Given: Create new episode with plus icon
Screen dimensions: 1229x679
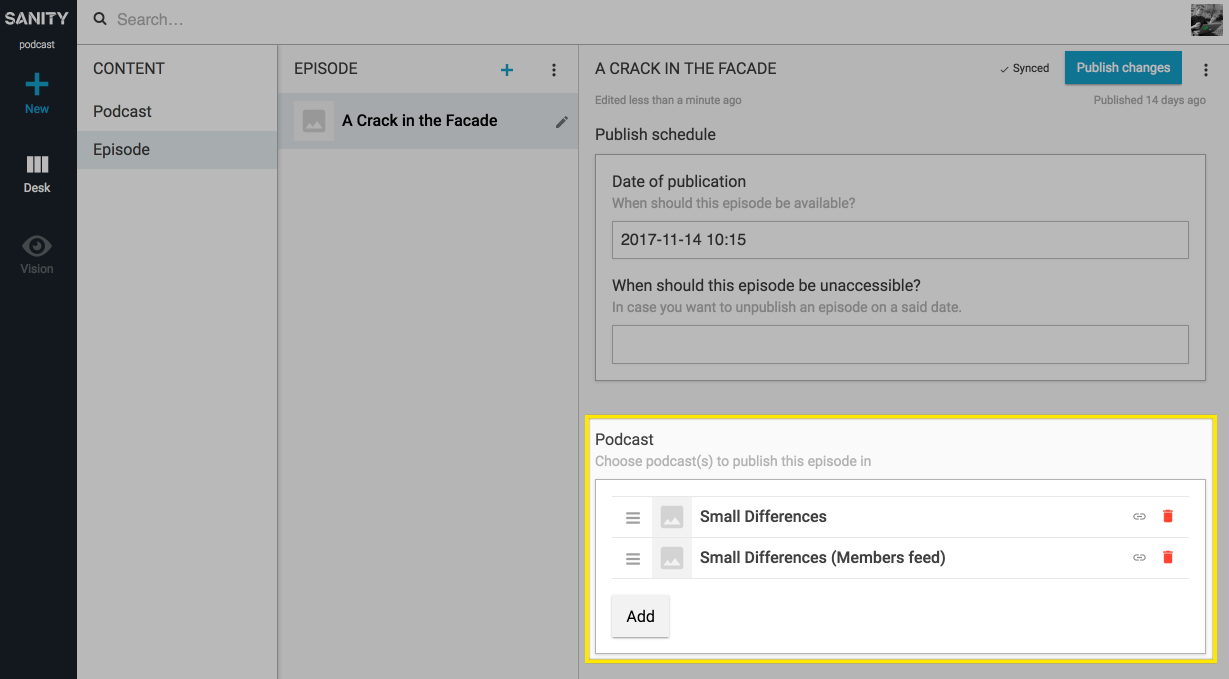Looking at the screenshot, I should [x=507, y=70].
